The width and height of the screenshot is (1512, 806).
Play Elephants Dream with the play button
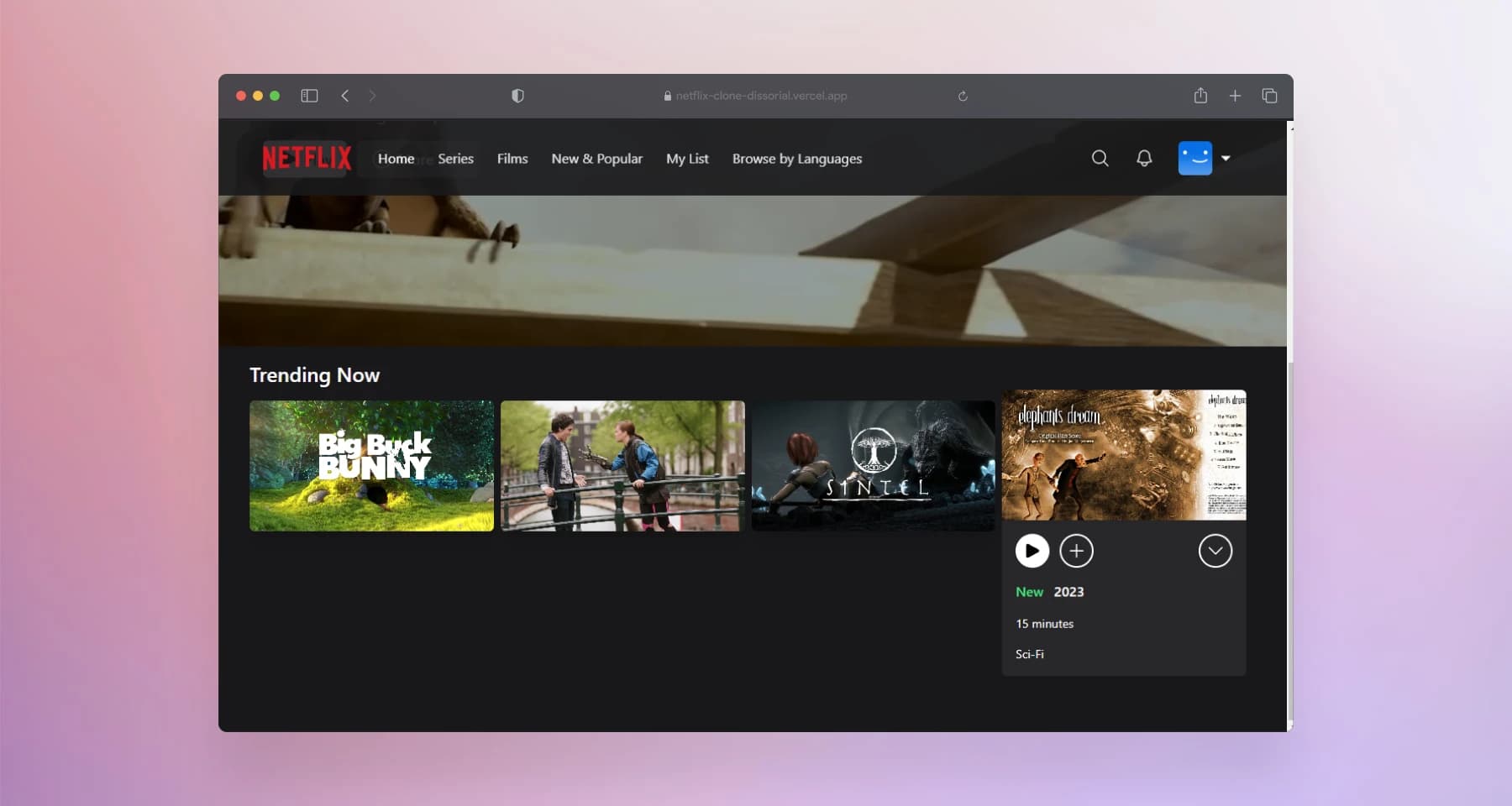(1032, 551)
